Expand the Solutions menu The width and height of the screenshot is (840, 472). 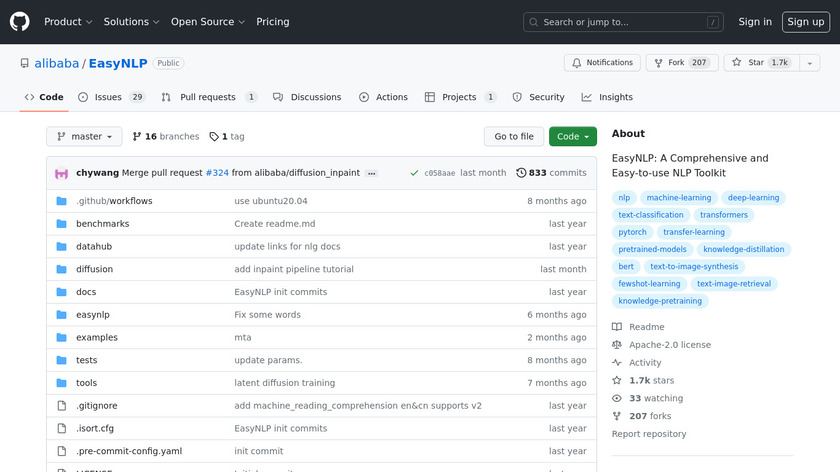131,22
